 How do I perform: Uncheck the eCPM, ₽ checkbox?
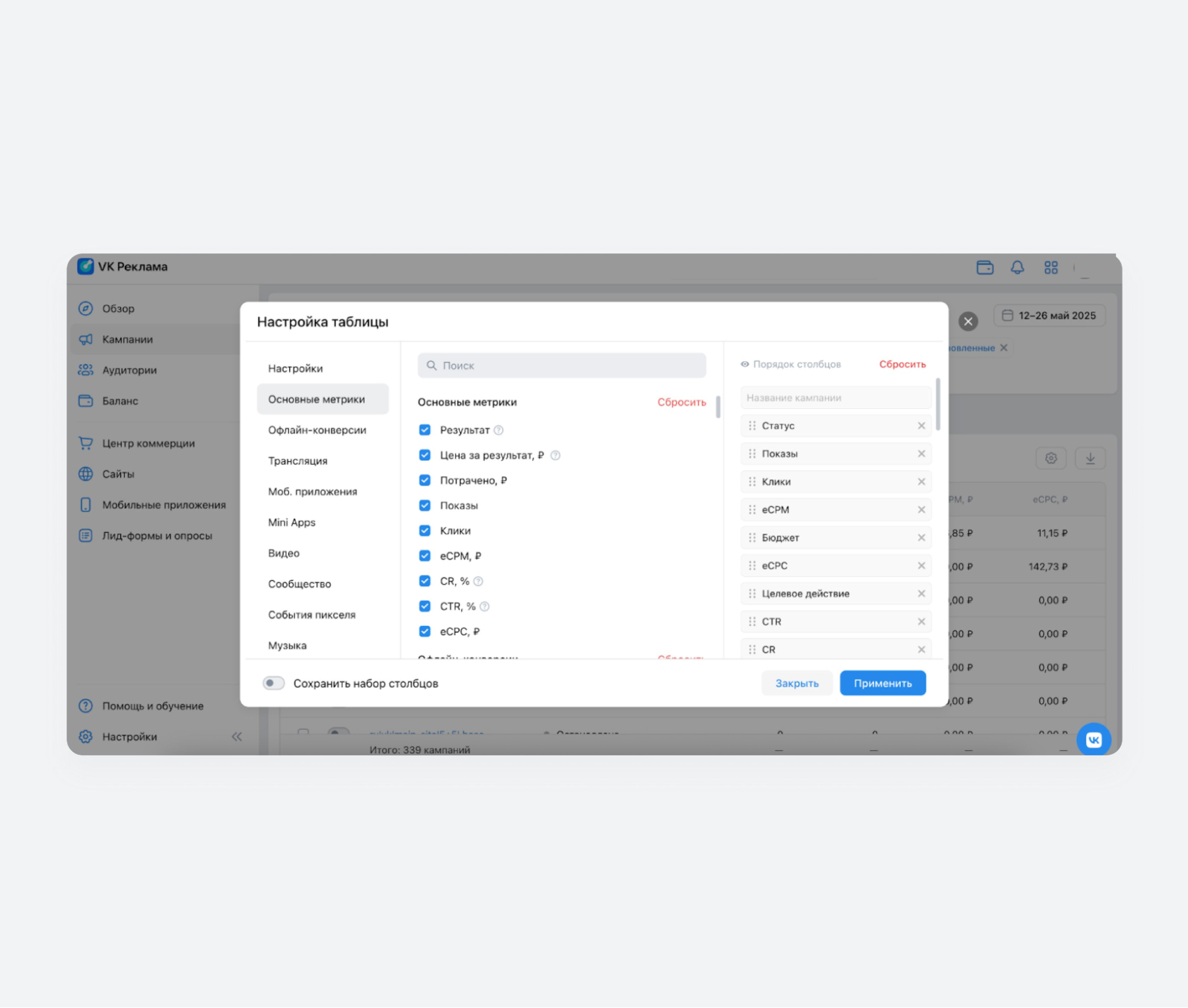click(424, 556)
